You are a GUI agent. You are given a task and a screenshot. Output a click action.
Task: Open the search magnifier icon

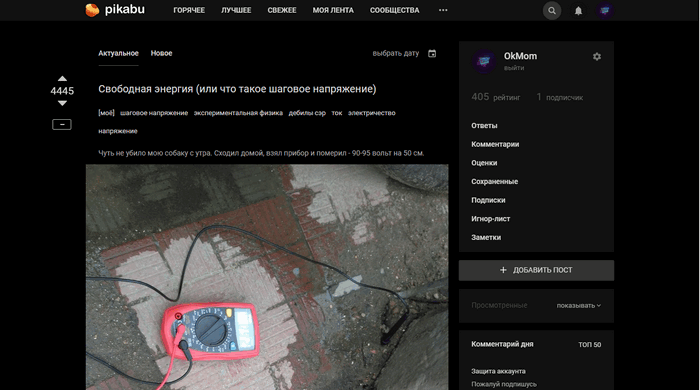552,11
